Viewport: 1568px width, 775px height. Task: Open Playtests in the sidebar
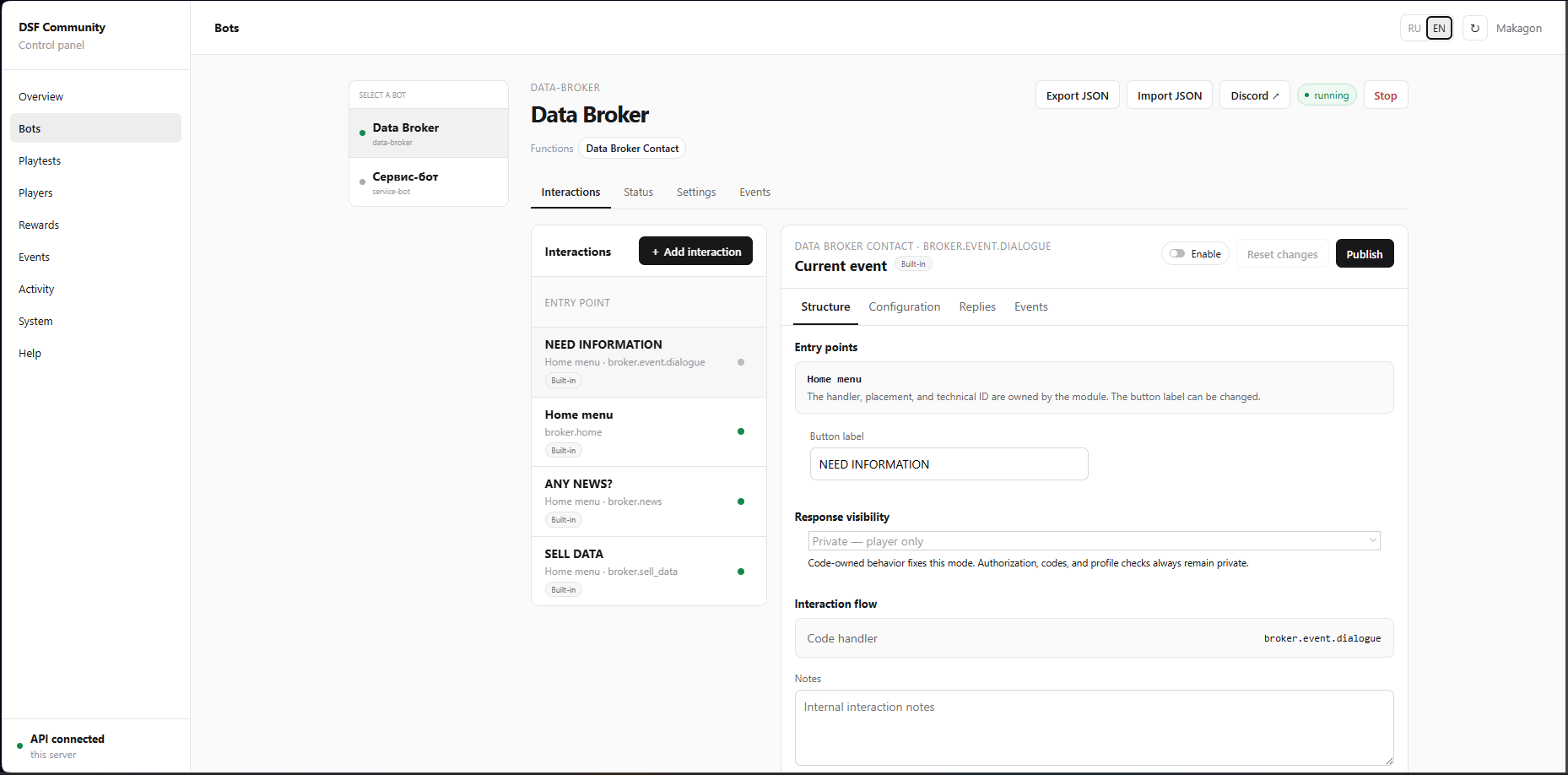point(95,160)
